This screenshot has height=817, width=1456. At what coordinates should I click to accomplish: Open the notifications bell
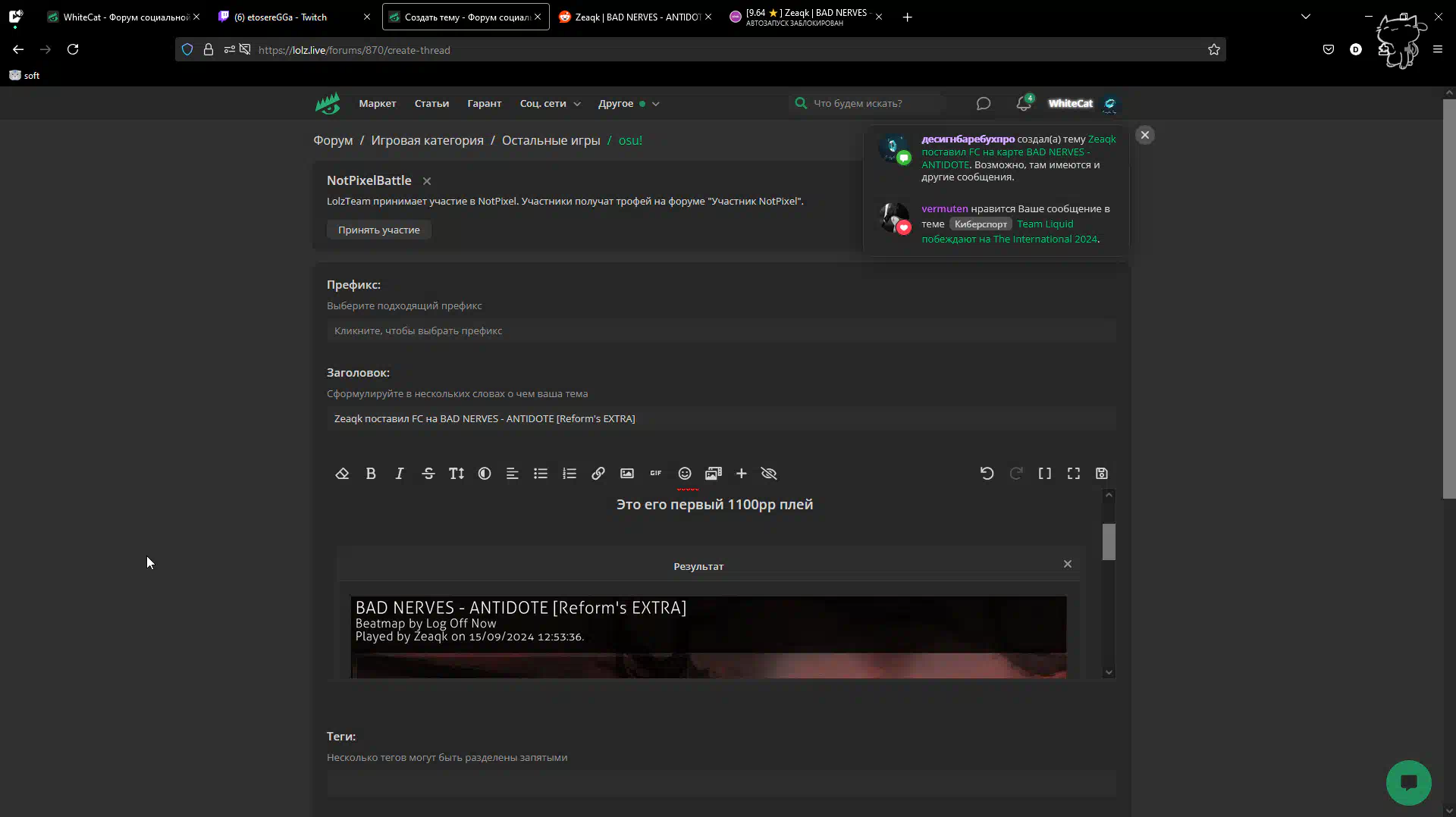(1024, 104)
